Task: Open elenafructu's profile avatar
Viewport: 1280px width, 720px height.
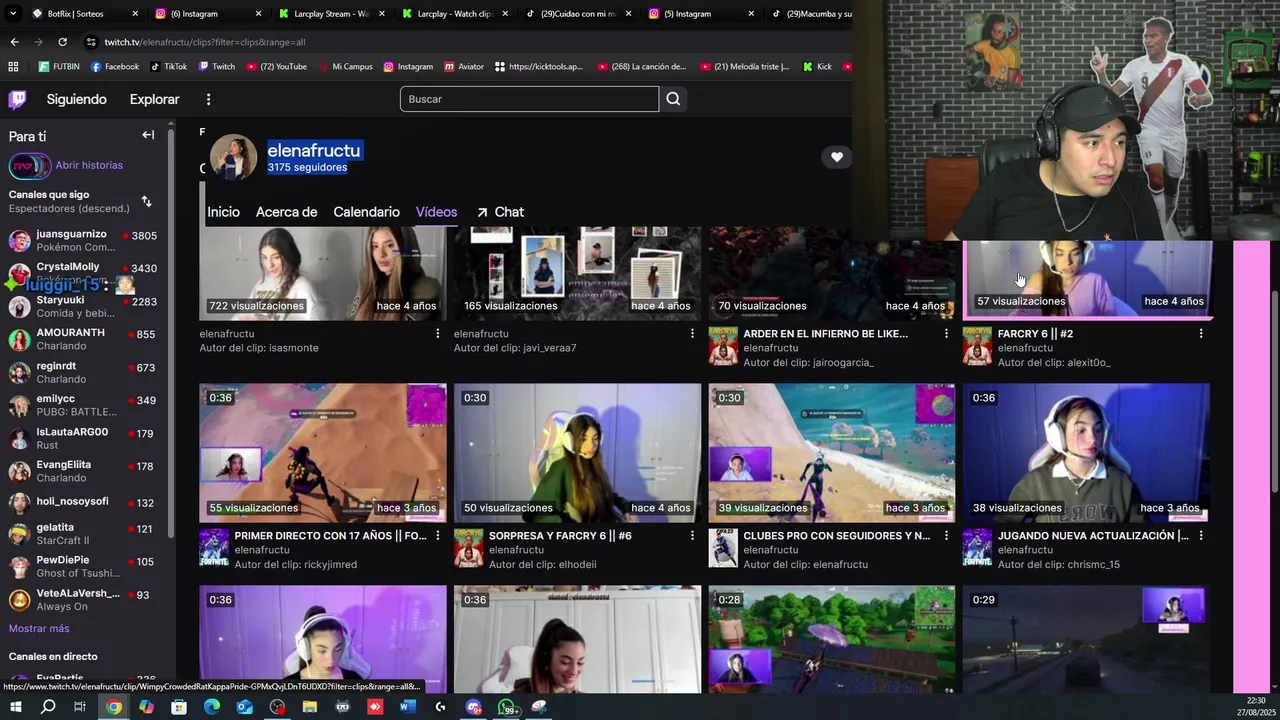Action: point(233,157)
